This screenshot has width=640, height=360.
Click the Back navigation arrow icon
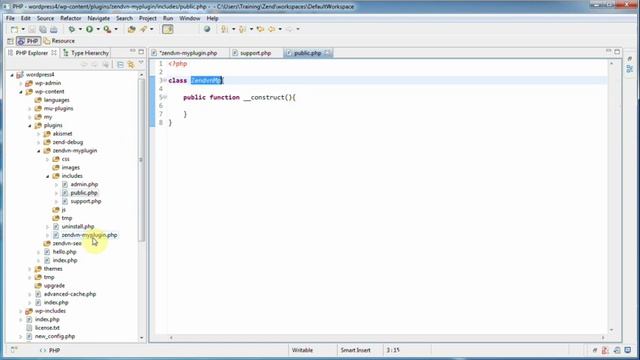coord(272,29)
